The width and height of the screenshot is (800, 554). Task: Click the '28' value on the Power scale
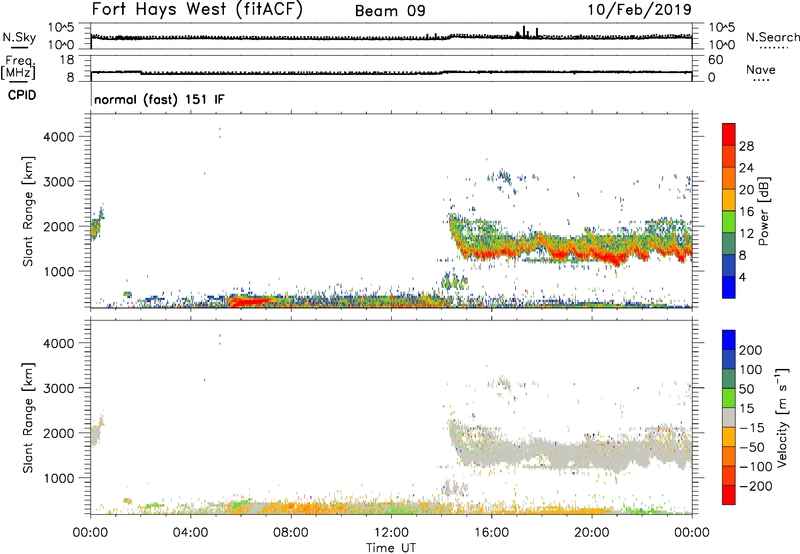(746, 146)
